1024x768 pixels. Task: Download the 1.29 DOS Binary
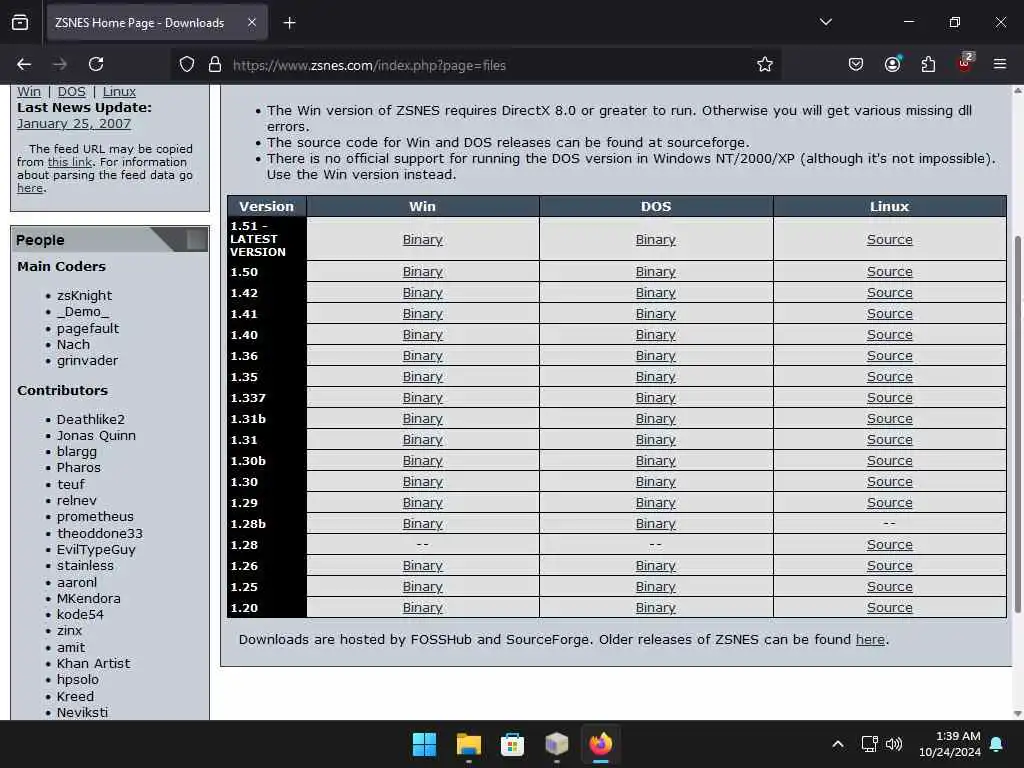click(x=656, y=503)
